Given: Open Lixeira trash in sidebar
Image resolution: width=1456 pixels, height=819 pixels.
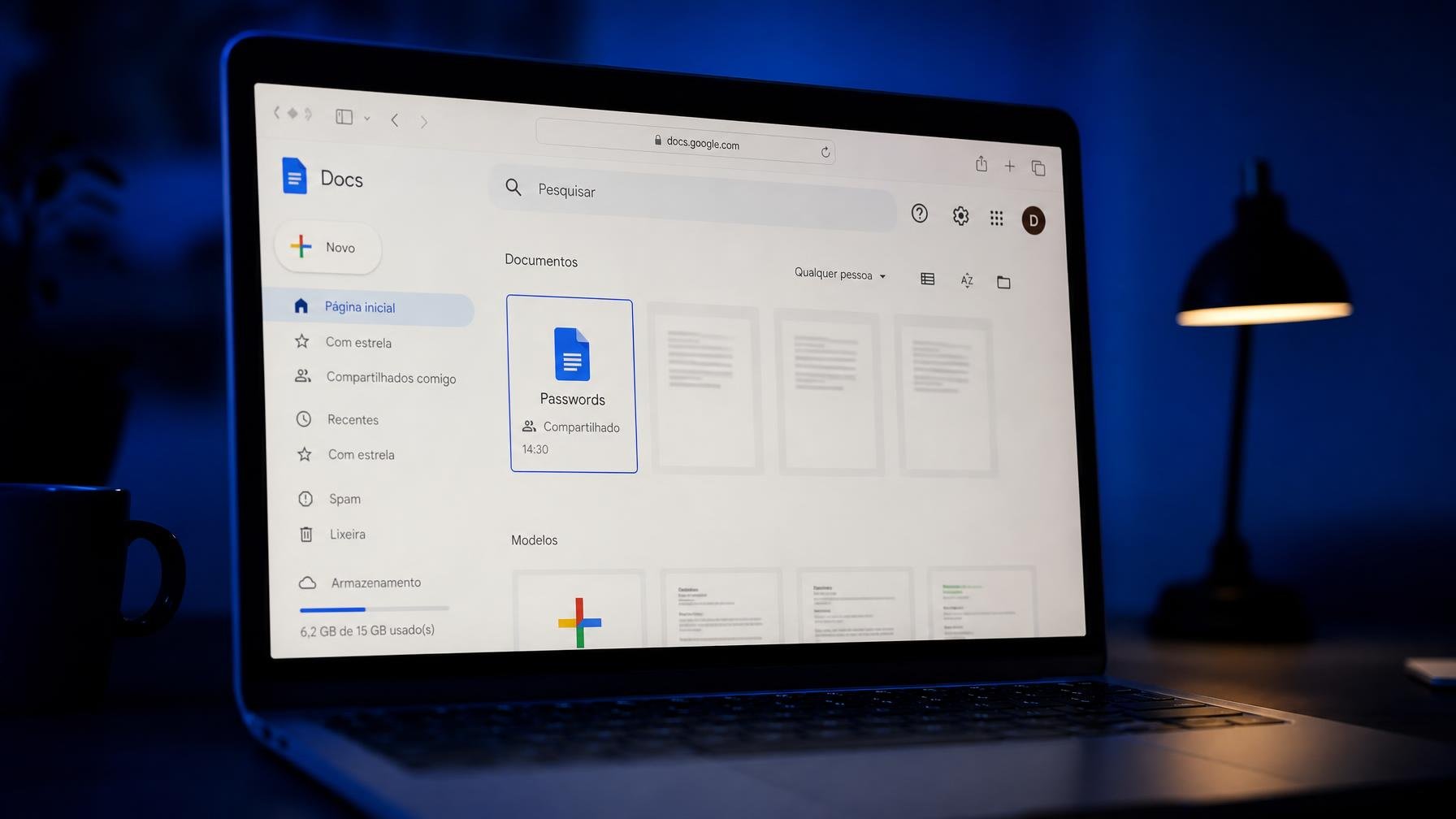Looking at the screenshot, I should pos(332,534).
